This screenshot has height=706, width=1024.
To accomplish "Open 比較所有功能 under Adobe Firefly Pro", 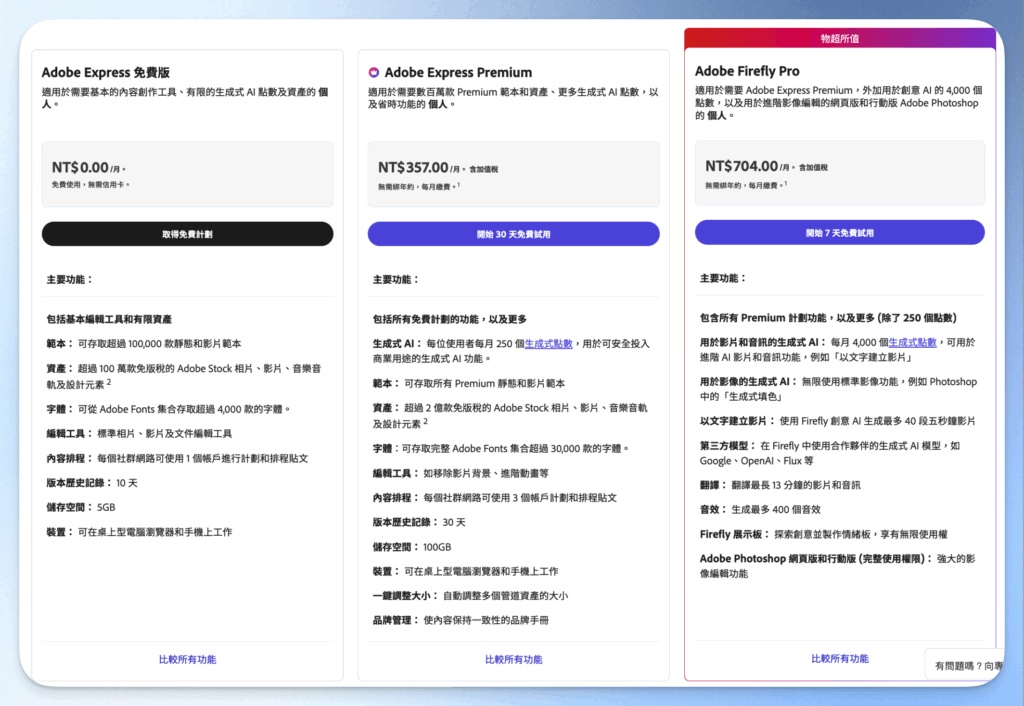I will point(840,659).
